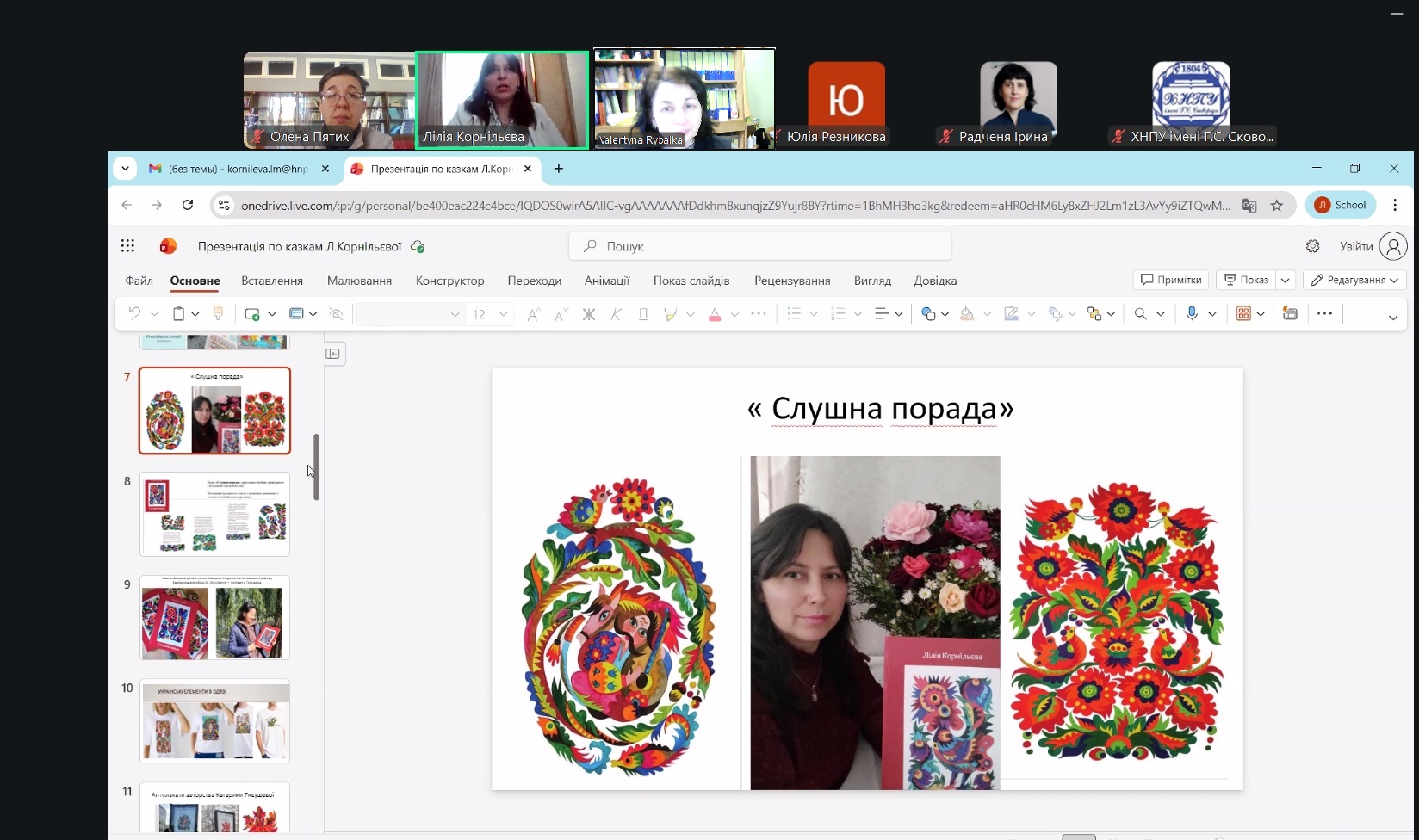The width and height of the screenshot is (1419, 840).
Task: Click the Format Painter brush icon
Action: point(218,314)
